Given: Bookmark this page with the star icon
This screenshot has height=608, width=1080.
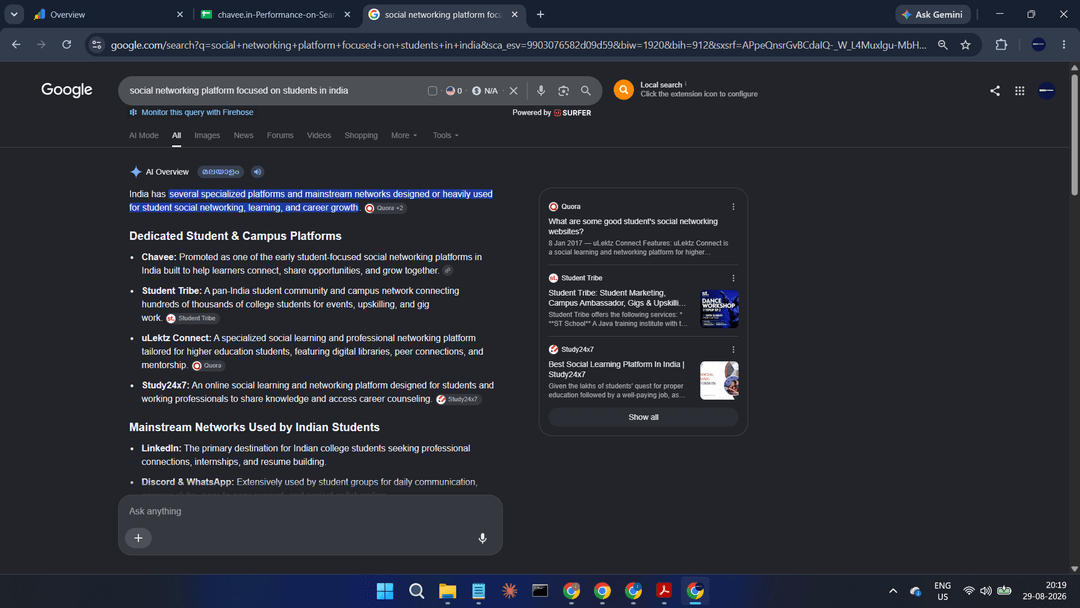Looking at the screenshot, I should [966, 45].
